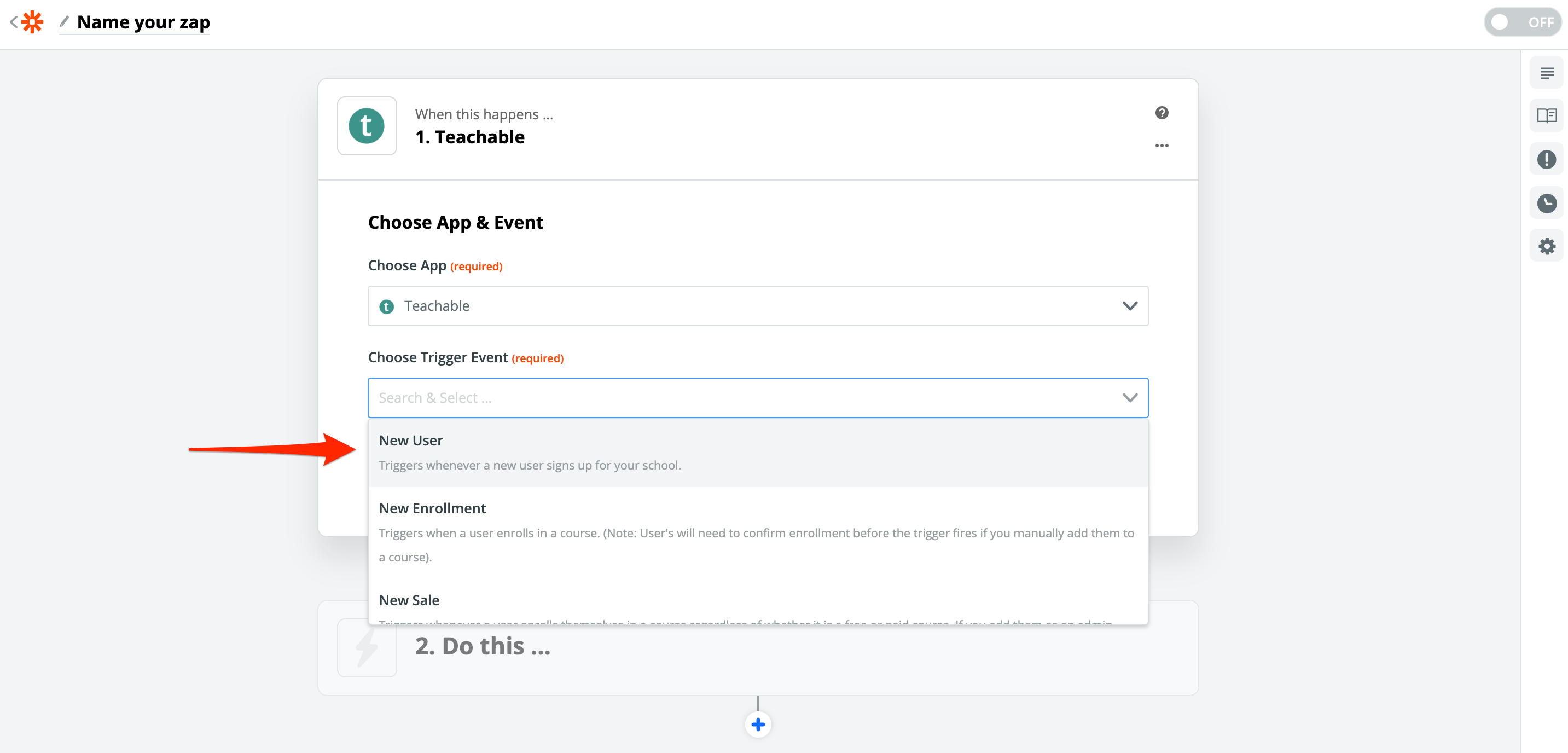Click the 'Choose App & Event' heading
The image size is (1568, 753).
(x=455, y=222)
